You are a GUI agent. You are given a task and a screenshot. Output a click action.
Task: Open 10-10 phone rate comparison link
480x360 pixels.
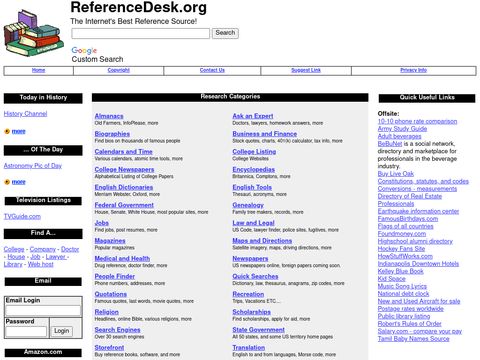click(x=417, y=121)
